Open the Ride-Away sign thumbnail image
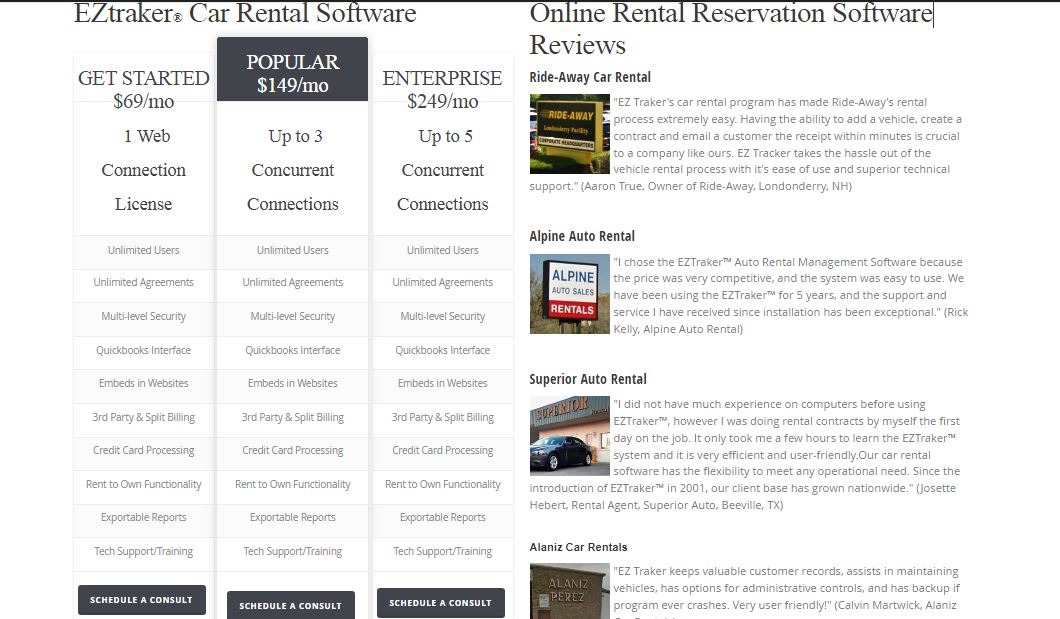The image size is (1060, 619). pos(569,134)
